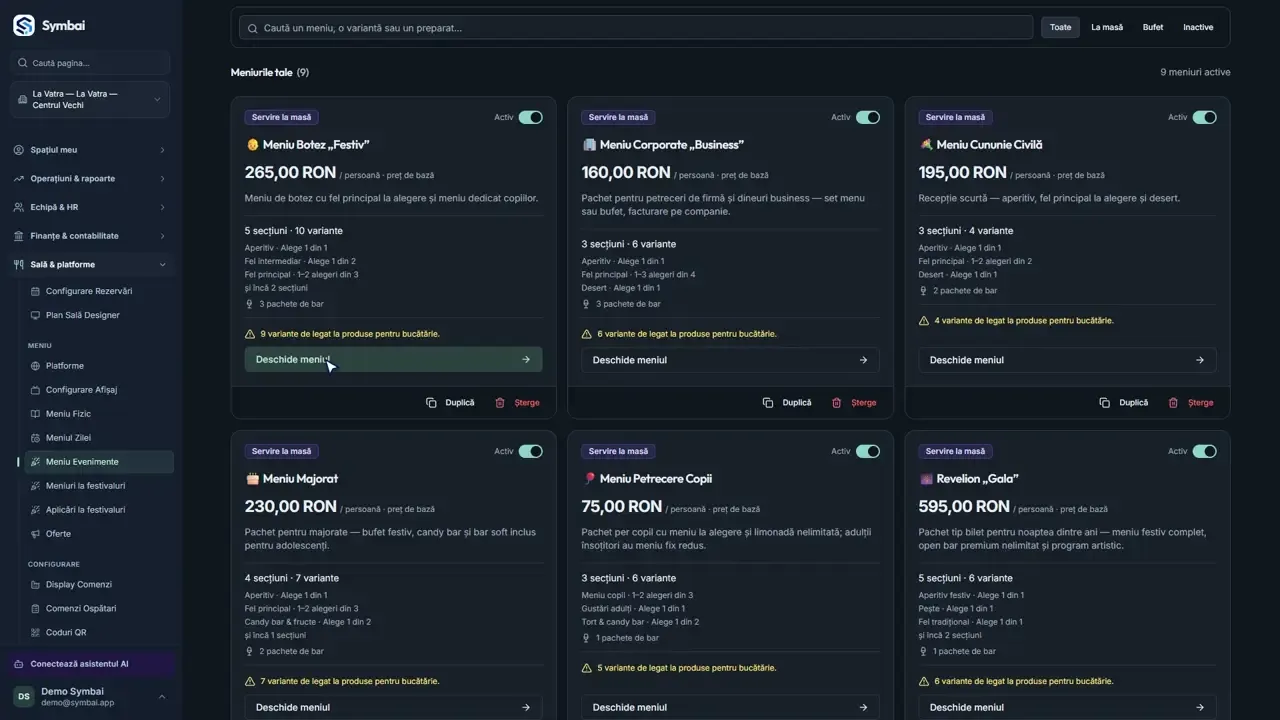Click the Conectează asistentul AI icon
Image resolution: width=1280 pixels, height=720 pixels.
(x=19, y=664)
